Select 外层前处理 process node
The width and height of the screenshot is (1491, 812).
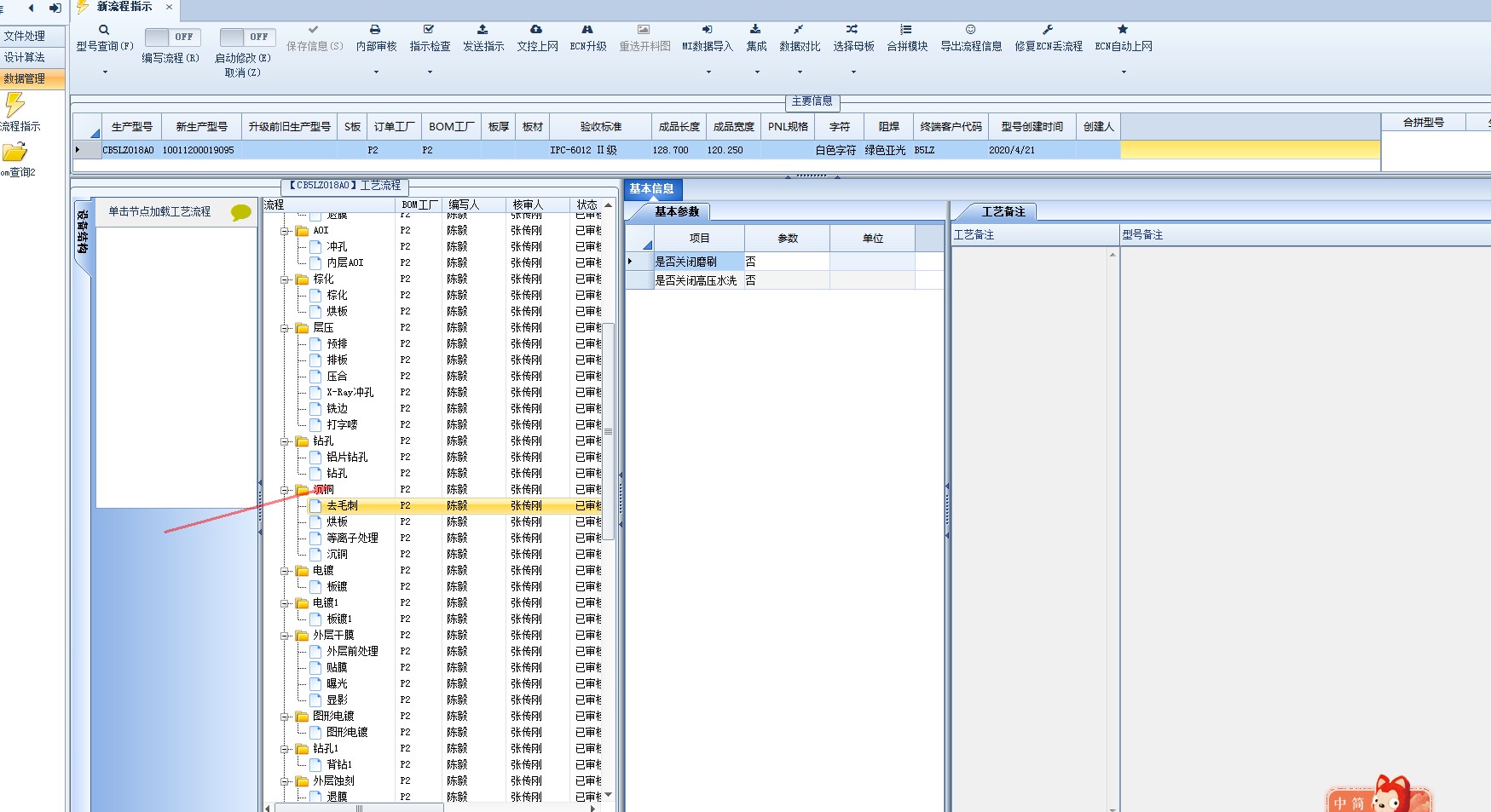353,652
